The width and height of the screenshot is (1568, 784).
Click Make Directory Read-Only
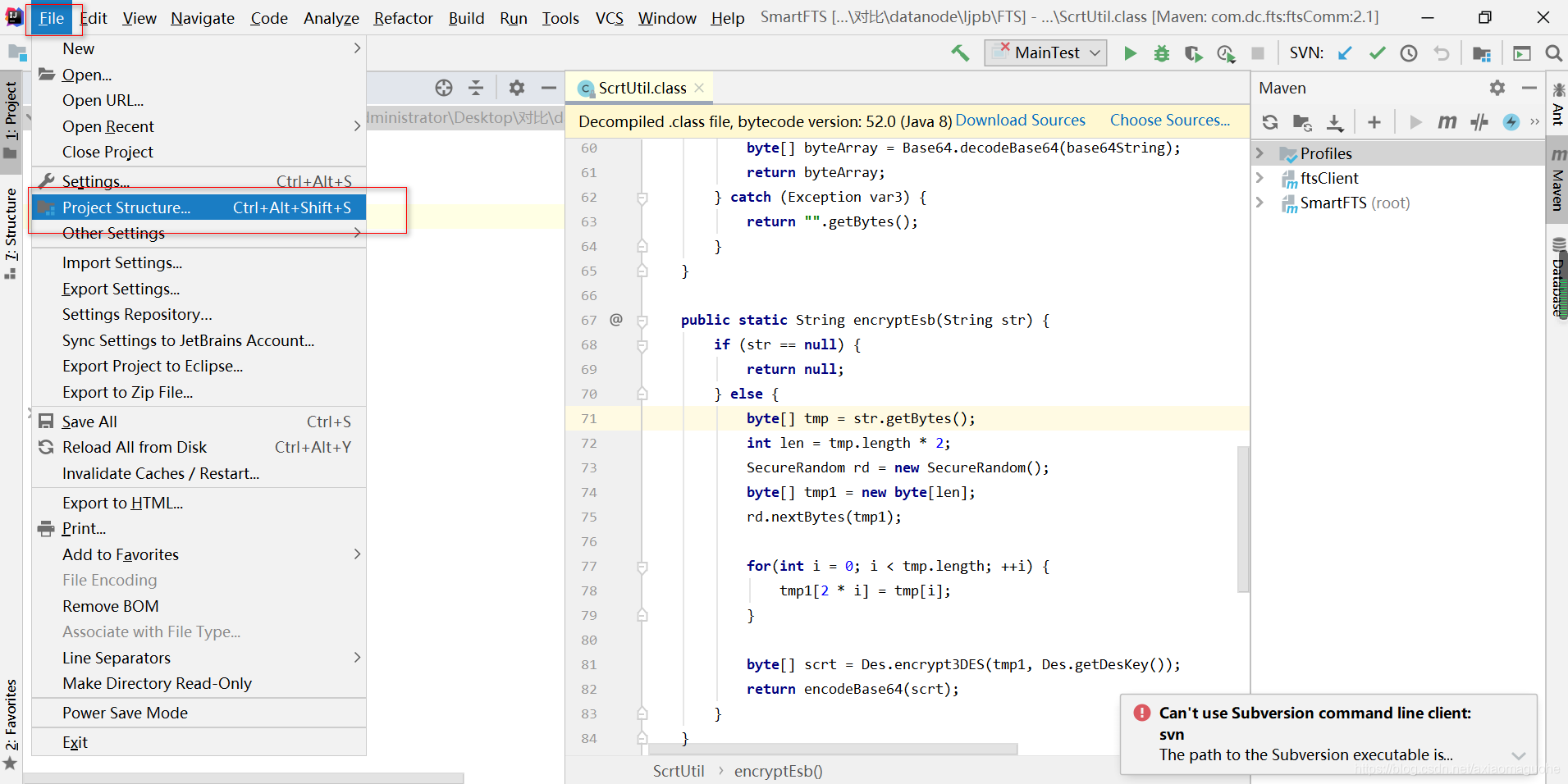tap(199, 683)
